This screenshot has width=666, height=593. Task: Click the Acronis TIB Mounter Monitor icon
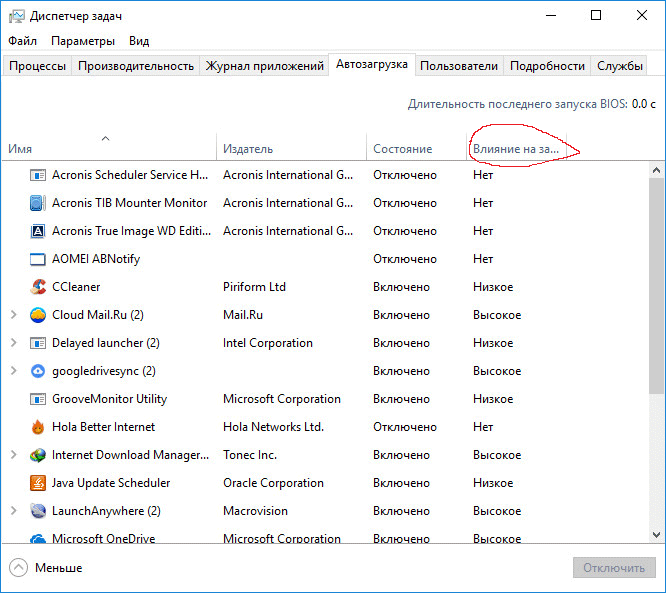click(x=38, y=203)
